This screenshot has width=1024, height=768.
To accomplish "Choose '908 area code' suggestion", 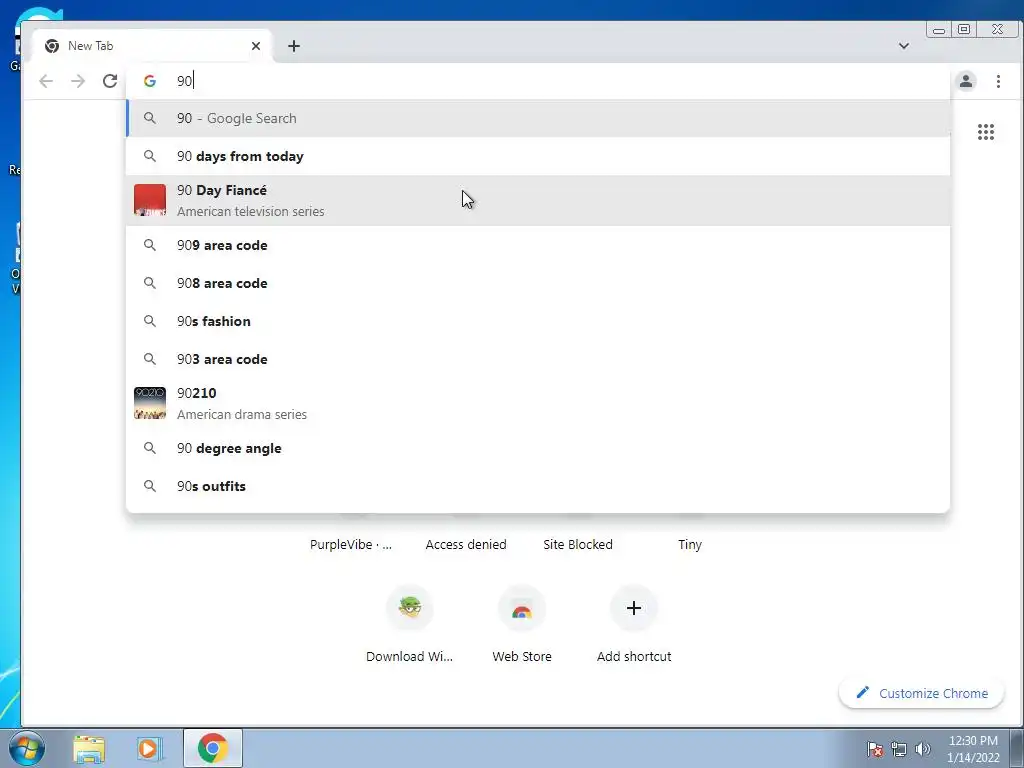I will pyautogui.click(x=538, y=283).
